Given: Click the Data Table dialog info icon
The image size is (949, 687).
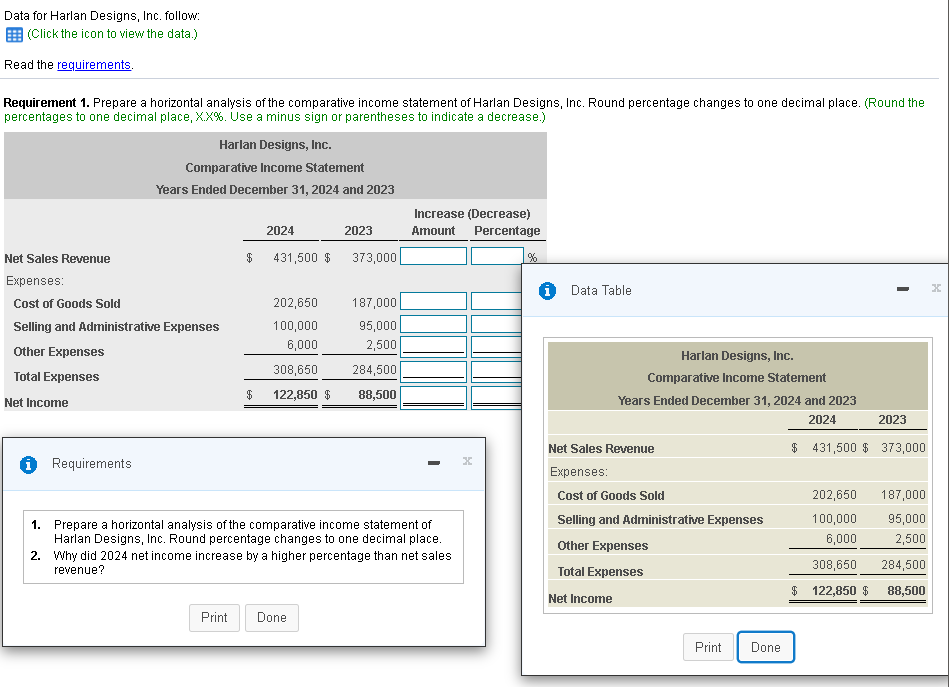Looking at the screenshot, I should click(547, 291).
